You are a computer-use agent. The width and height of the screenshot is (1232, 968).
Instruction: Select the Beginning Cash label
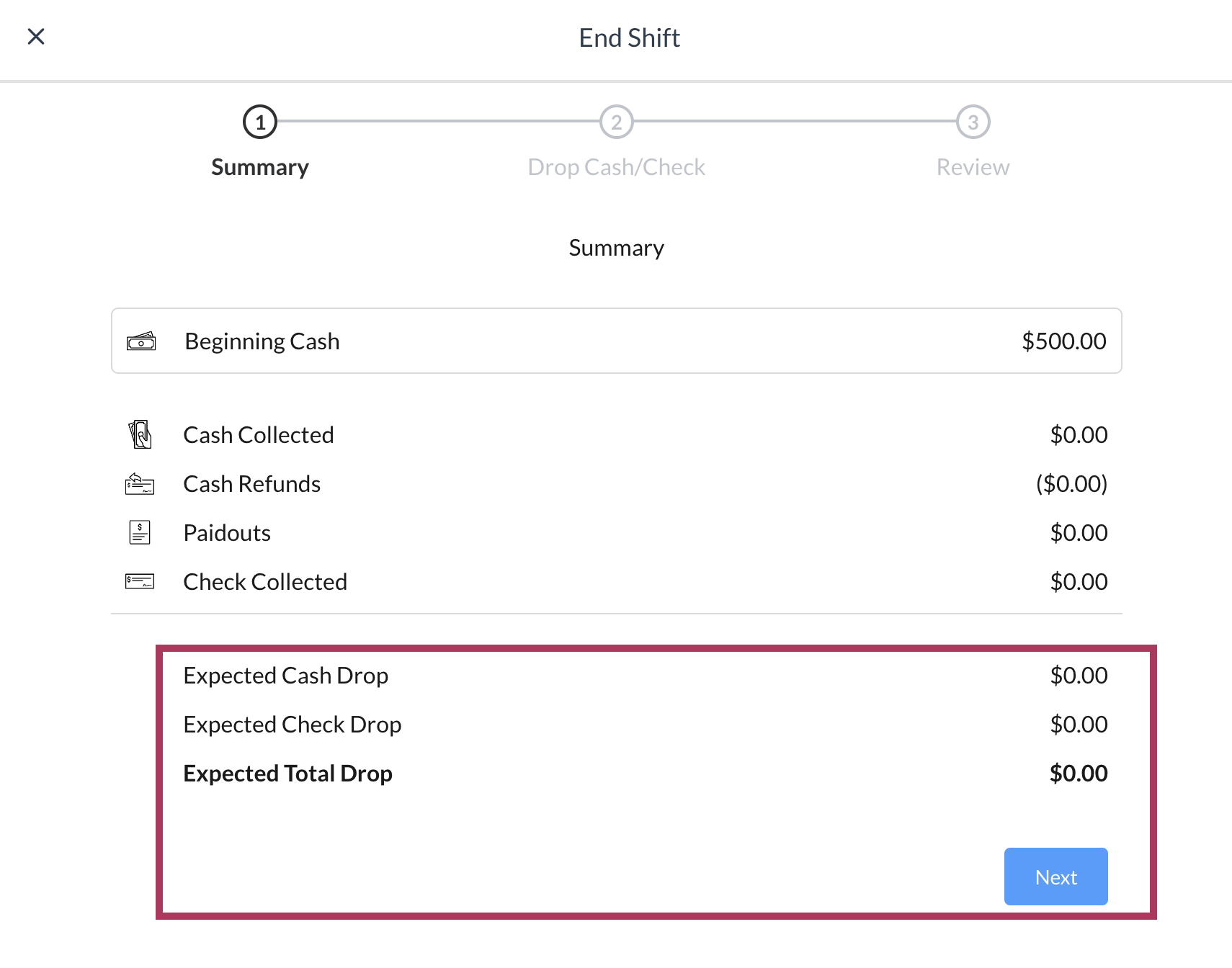pos(262,341)
